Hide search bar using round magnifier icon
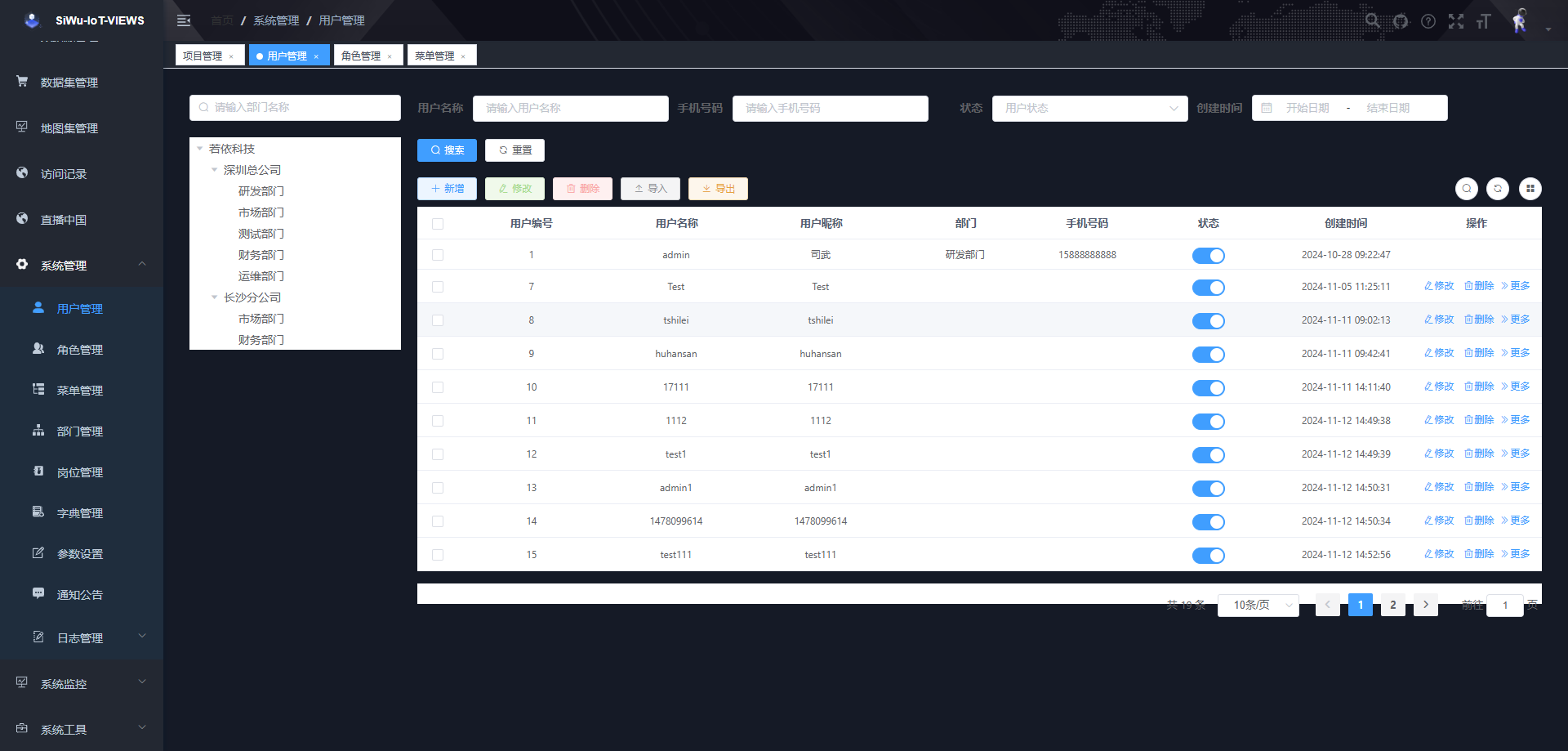 [1466, 189]
